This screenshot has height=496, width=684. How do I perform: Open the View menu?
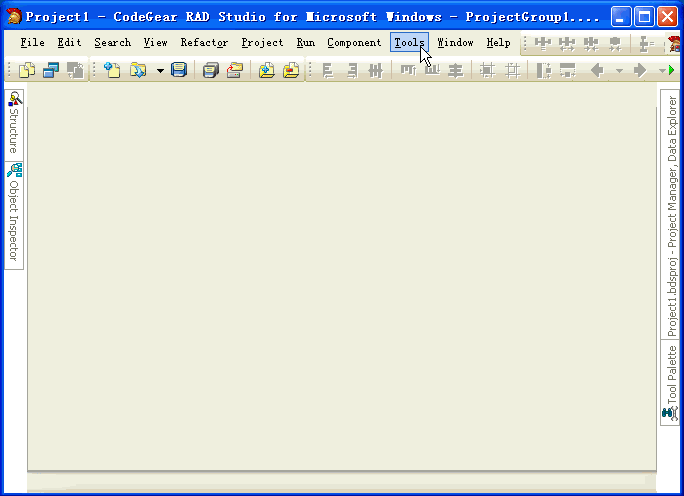click(155, 42)
